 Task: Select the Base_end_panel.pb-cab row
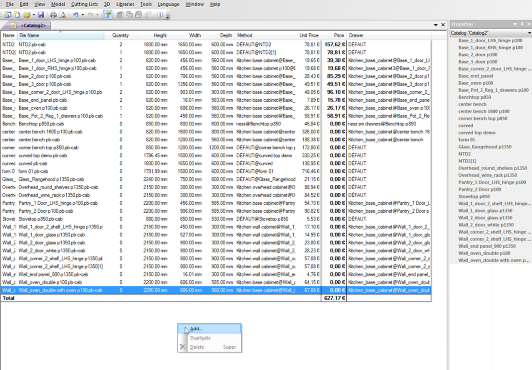point(216,100)
